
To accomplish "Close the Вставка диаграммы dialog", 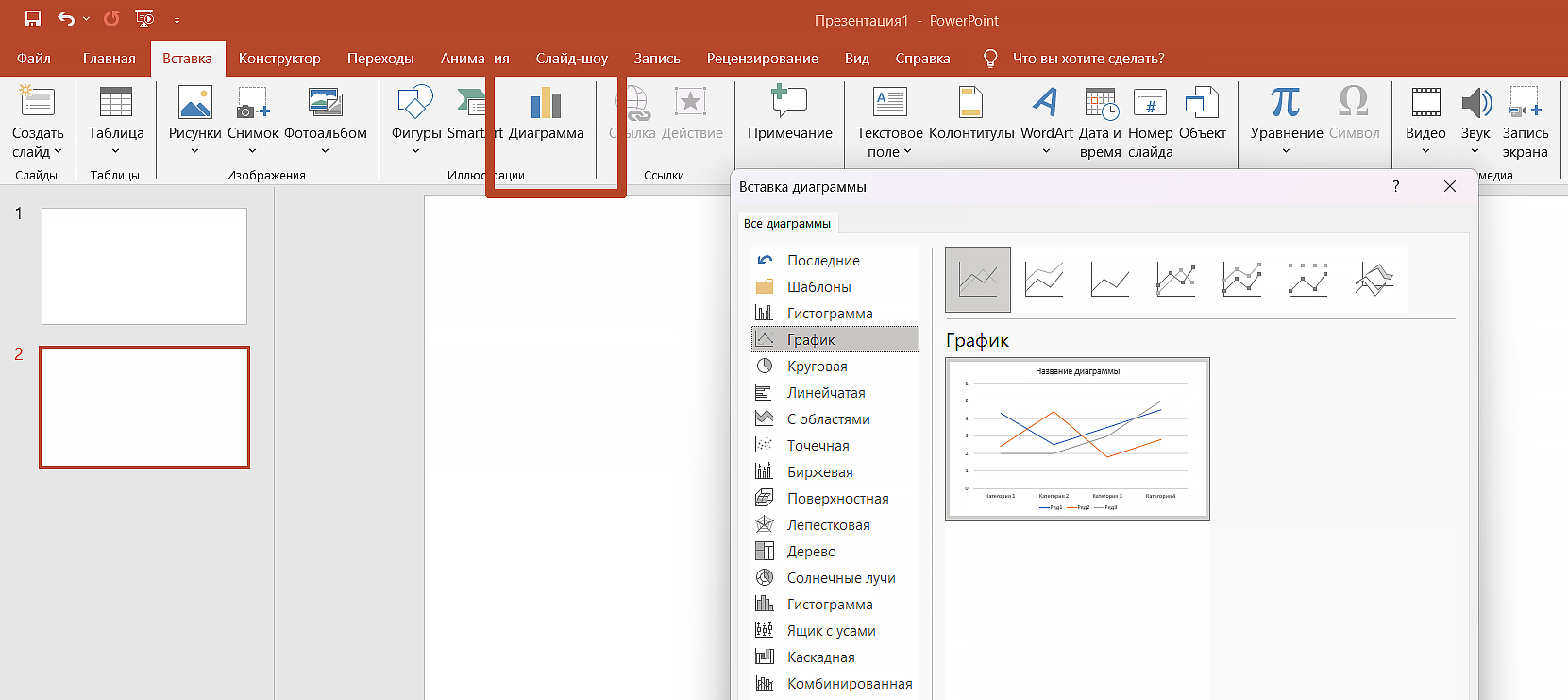I will (x=1450, y=187).
